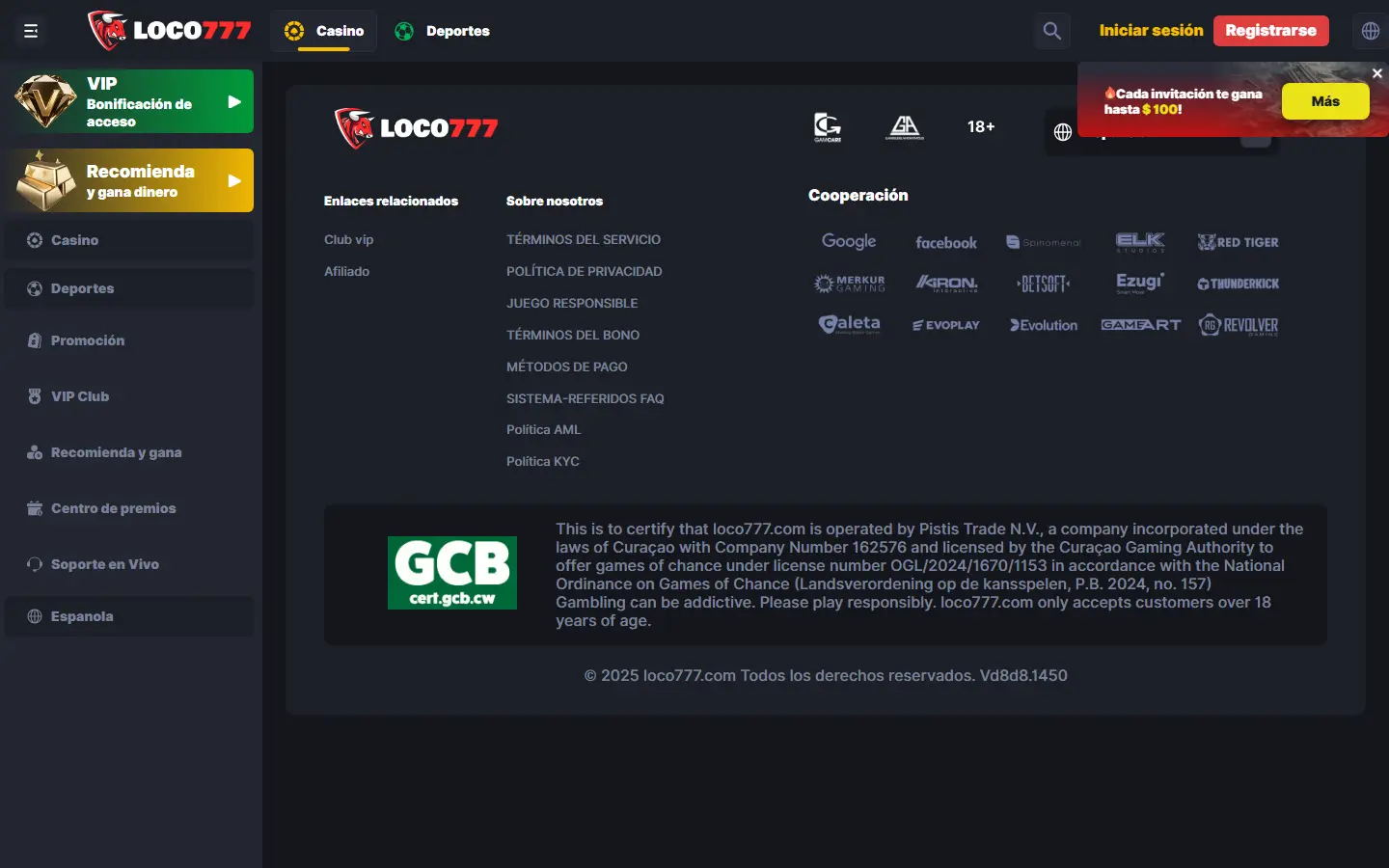Viewport: 1389px width, 868px height.
Task: Click the Iniciar sesión link
Action: (1152, 31)
